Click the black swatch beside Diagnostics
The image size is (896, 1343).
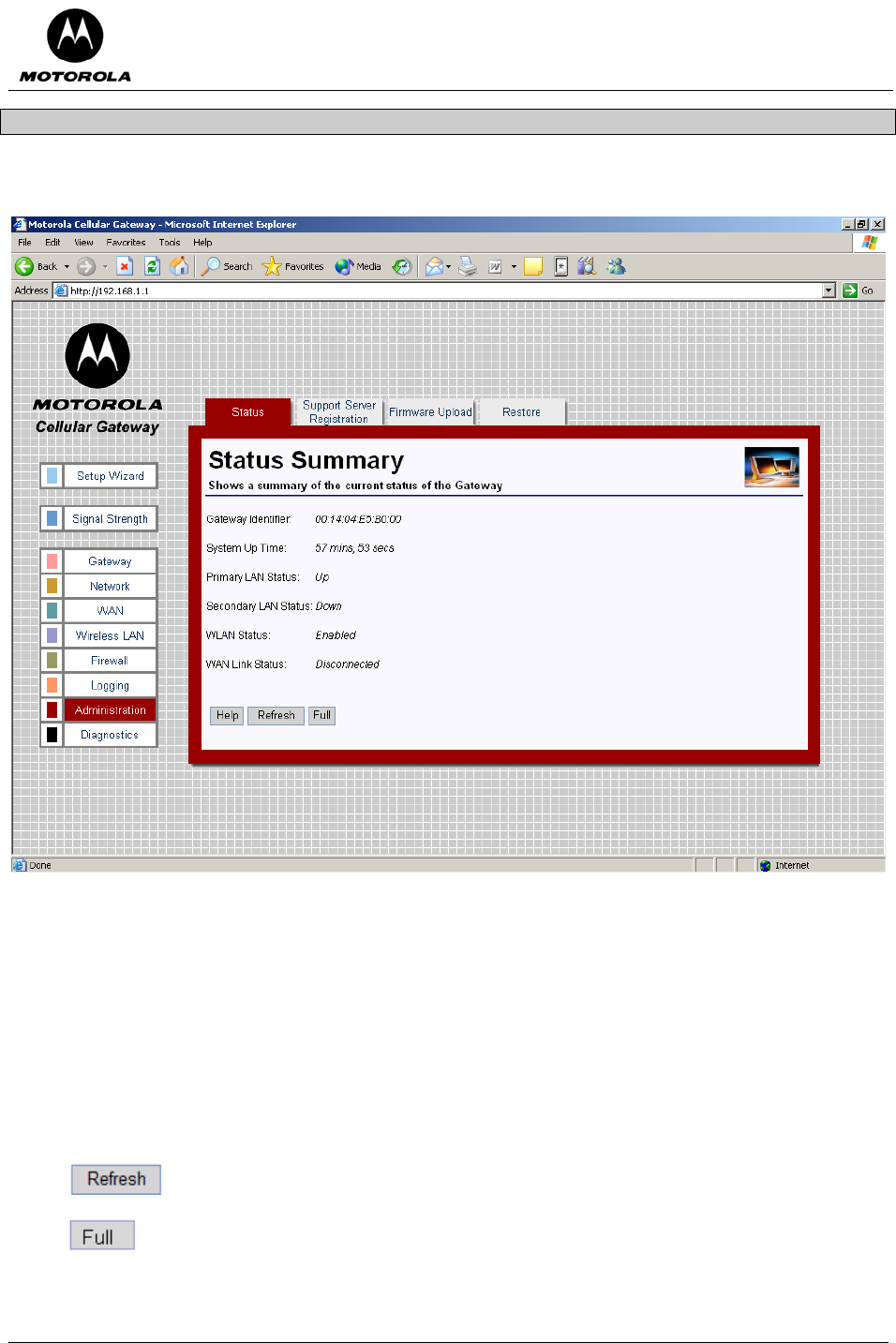(x=52, y=735)
